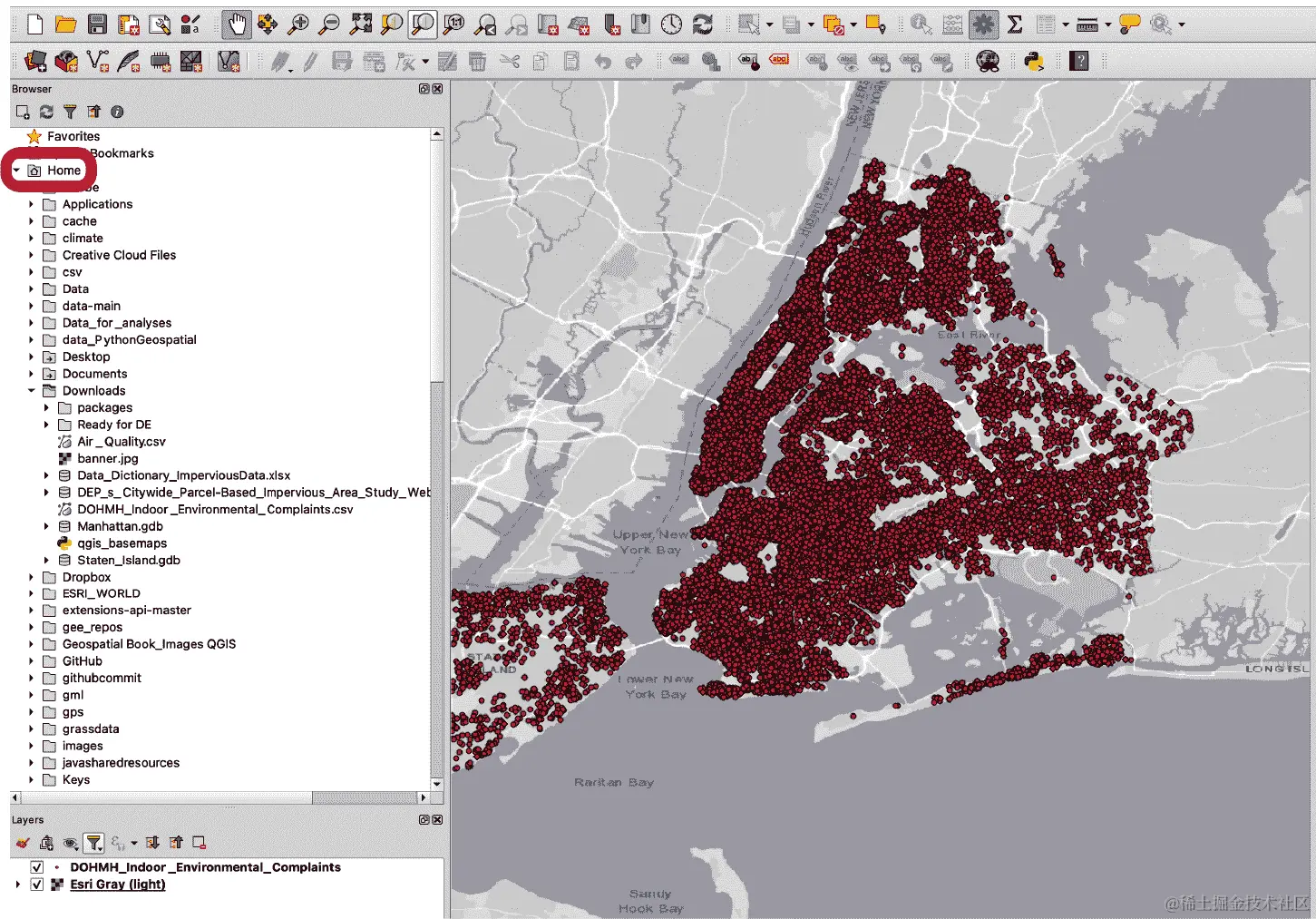Open the selection tool dropdown arrow
The image size is (1316, 919).
coord(769,24)
